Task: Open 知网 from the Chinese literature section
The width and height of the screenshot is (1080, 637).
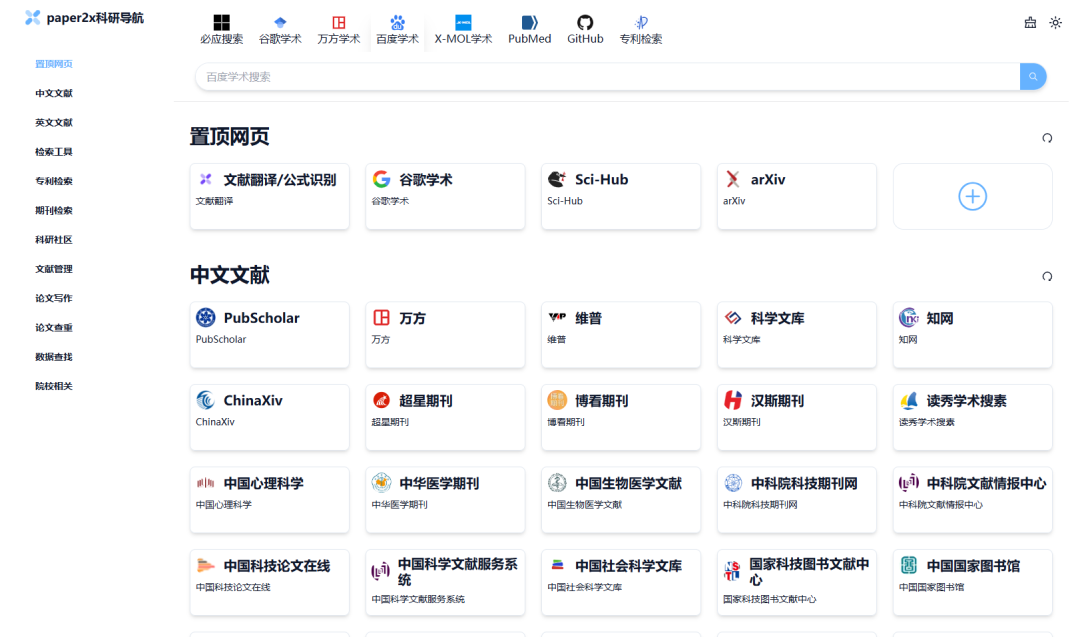Action: [971, 334]
